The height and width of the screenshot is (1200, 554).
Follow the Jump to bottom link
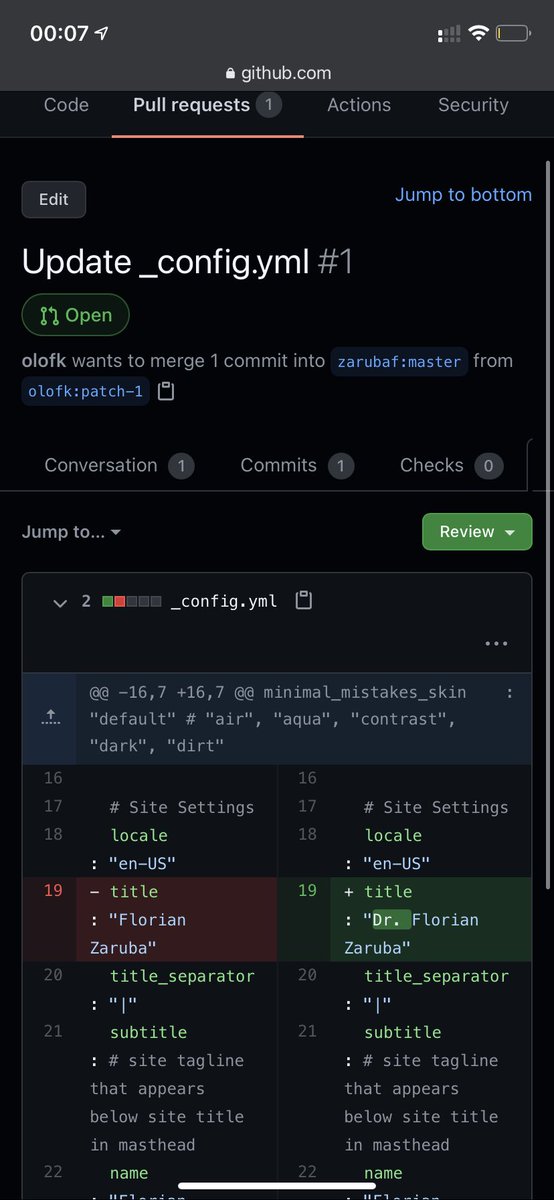pos(463,195)
